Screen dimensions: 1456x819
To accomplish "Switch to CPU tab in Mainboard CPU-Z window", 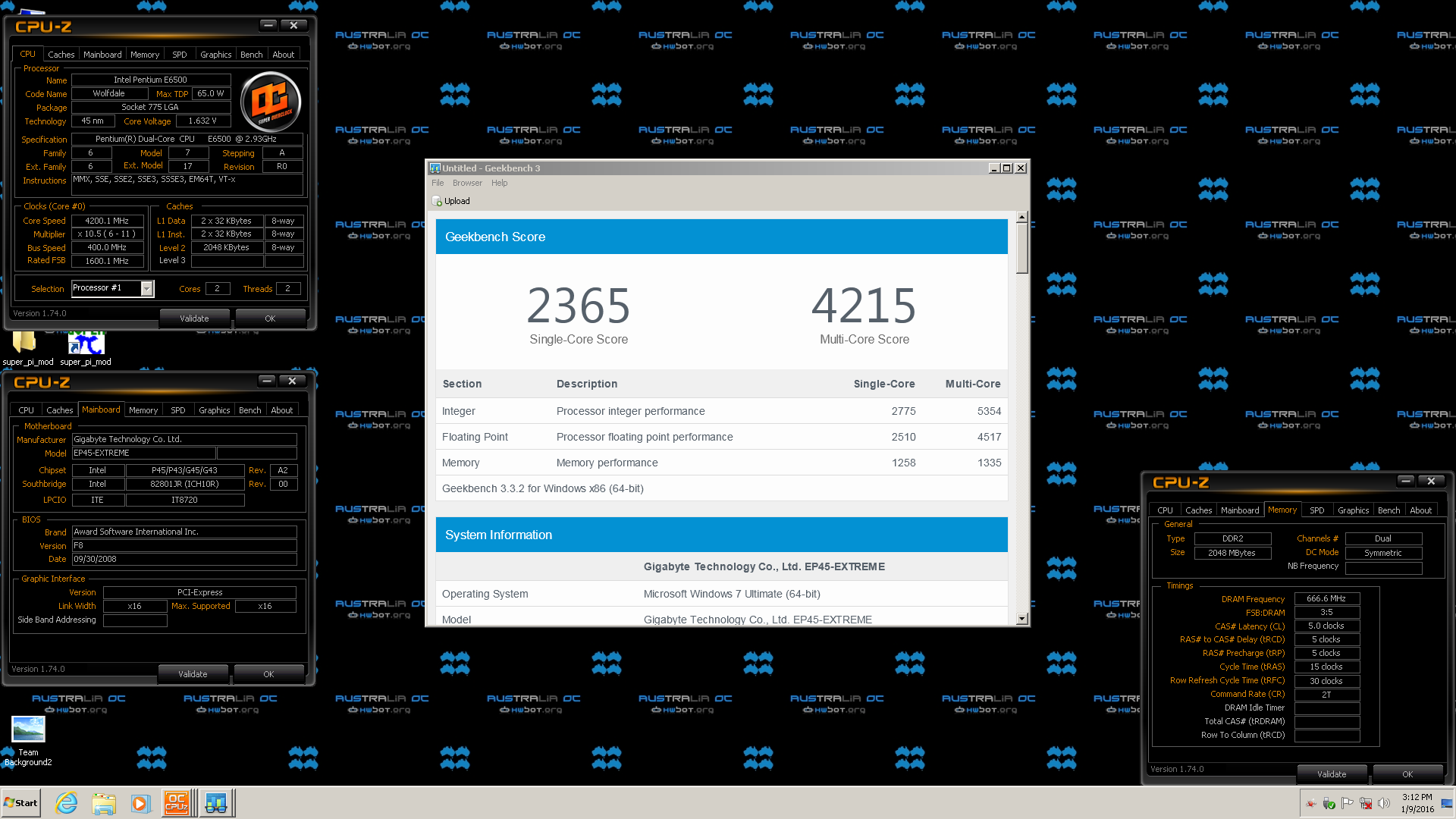I will click(x=27, y=410).
